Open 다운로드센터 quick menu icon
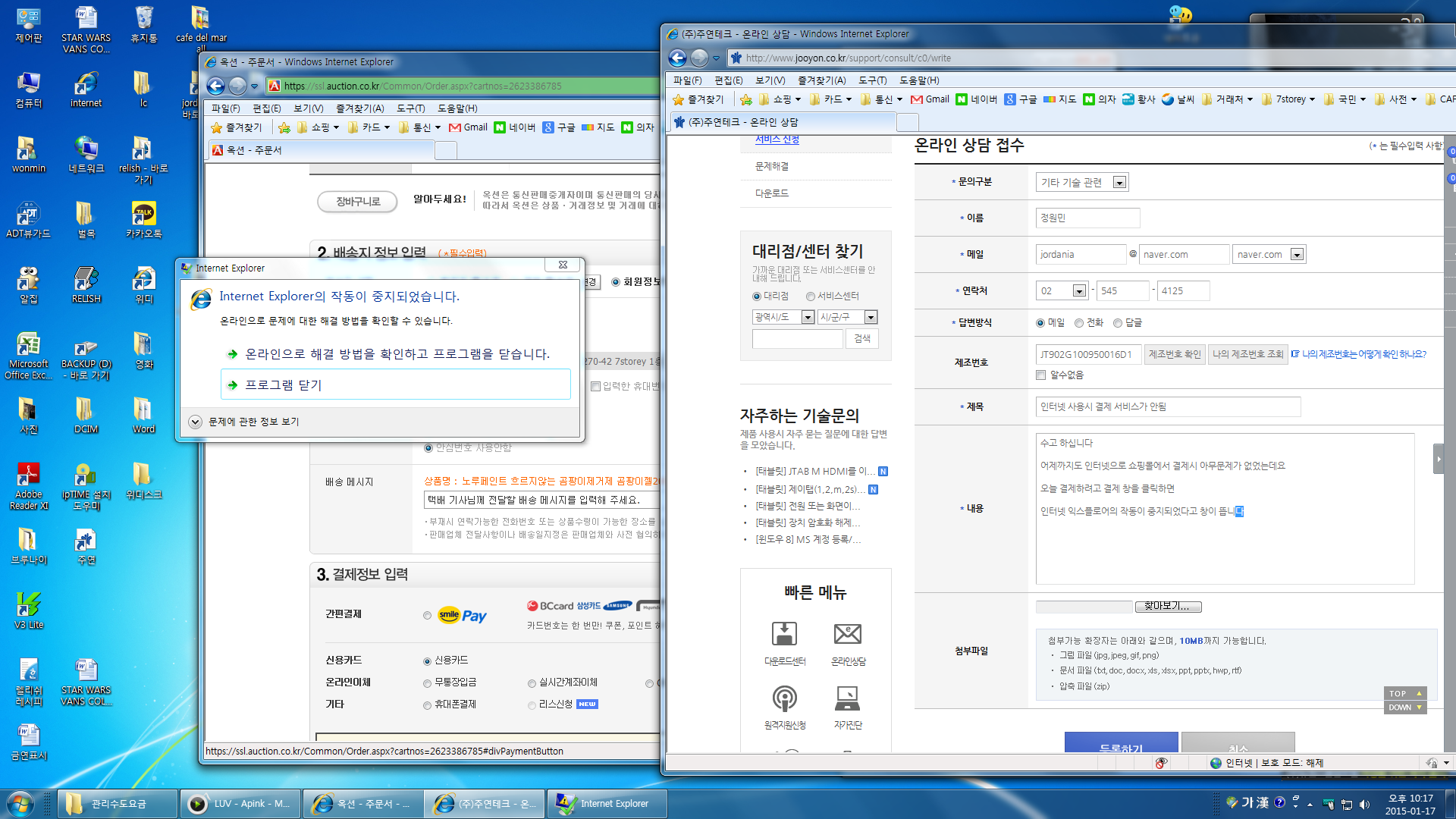Image resolution: width=1456 pixels, height=819 pixels. click(x=784, y=643)
